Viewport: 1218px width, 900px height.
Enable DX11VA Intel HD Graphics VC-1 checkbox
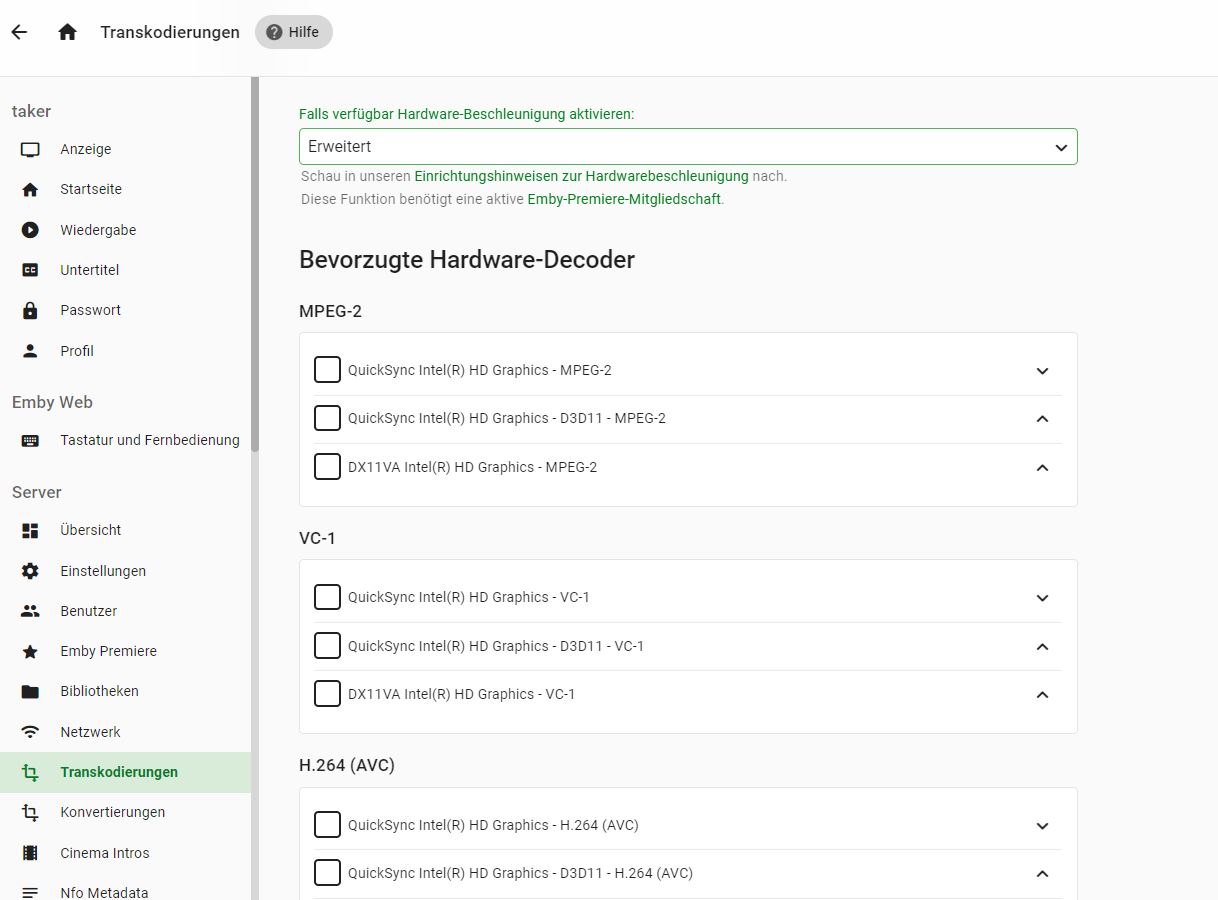pyautogui.click(x=327, y=694)
